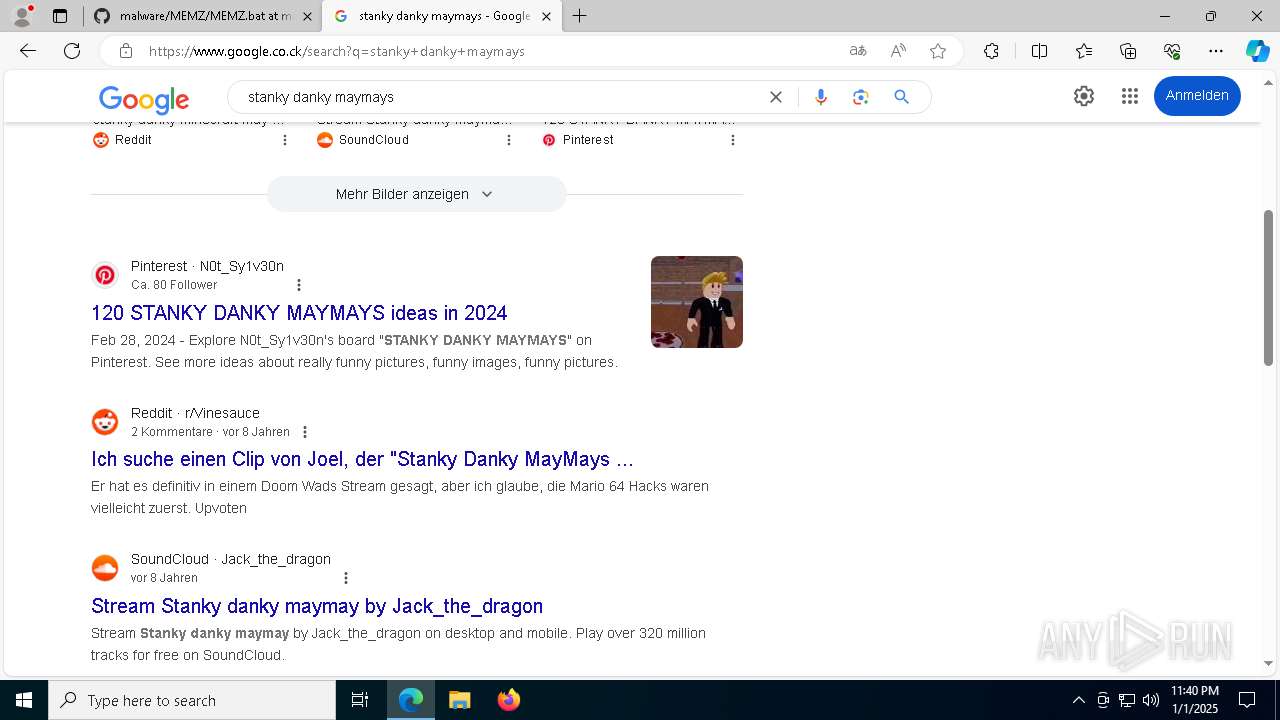The height and width of the screenshot is (720, 1280).
Task: Click the scrollbar down arrow
Action: click(x=1269, y=663)
